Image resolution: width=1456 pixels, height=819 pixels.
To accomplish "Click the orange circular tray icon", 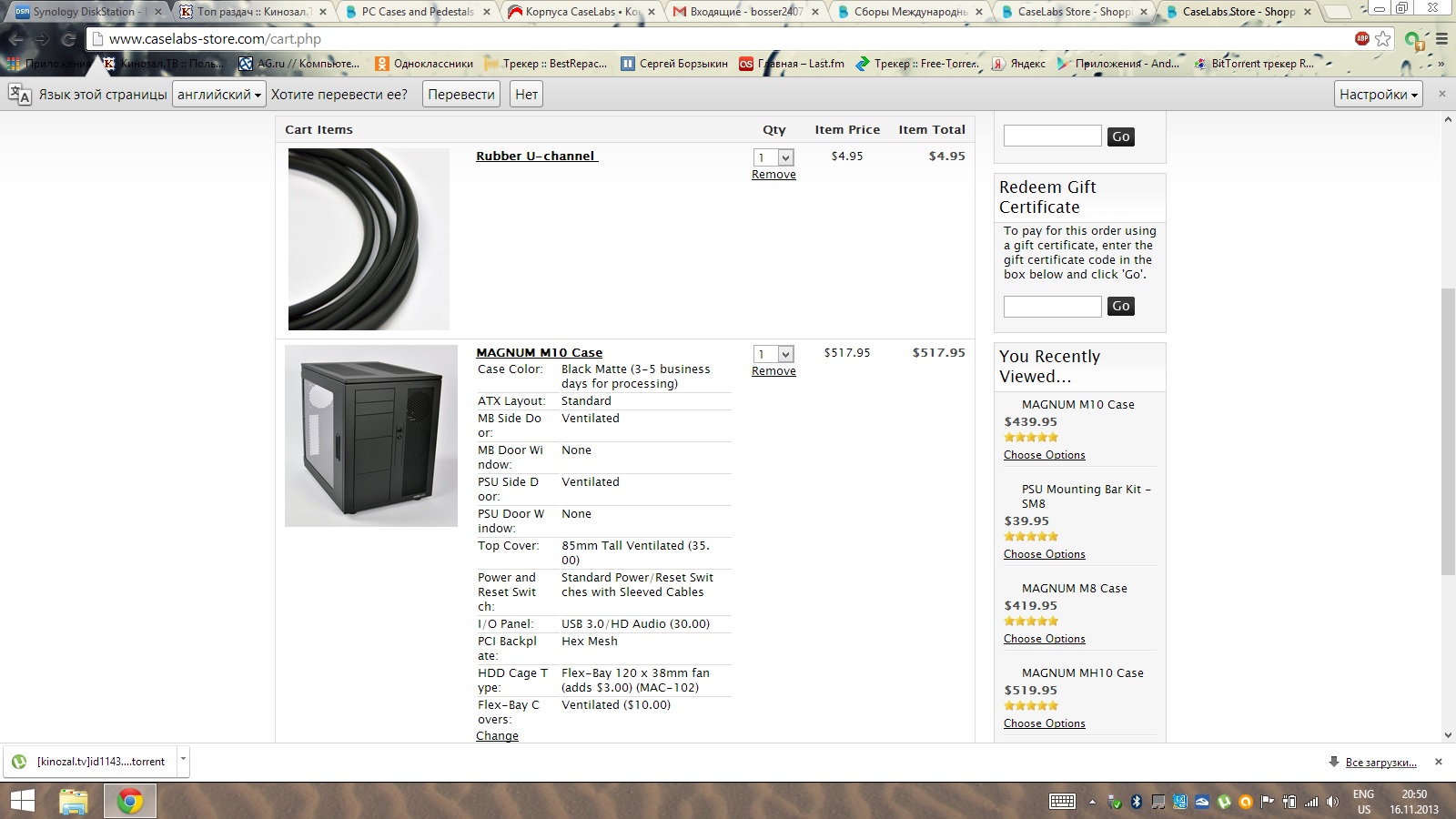I will 1246,802.
